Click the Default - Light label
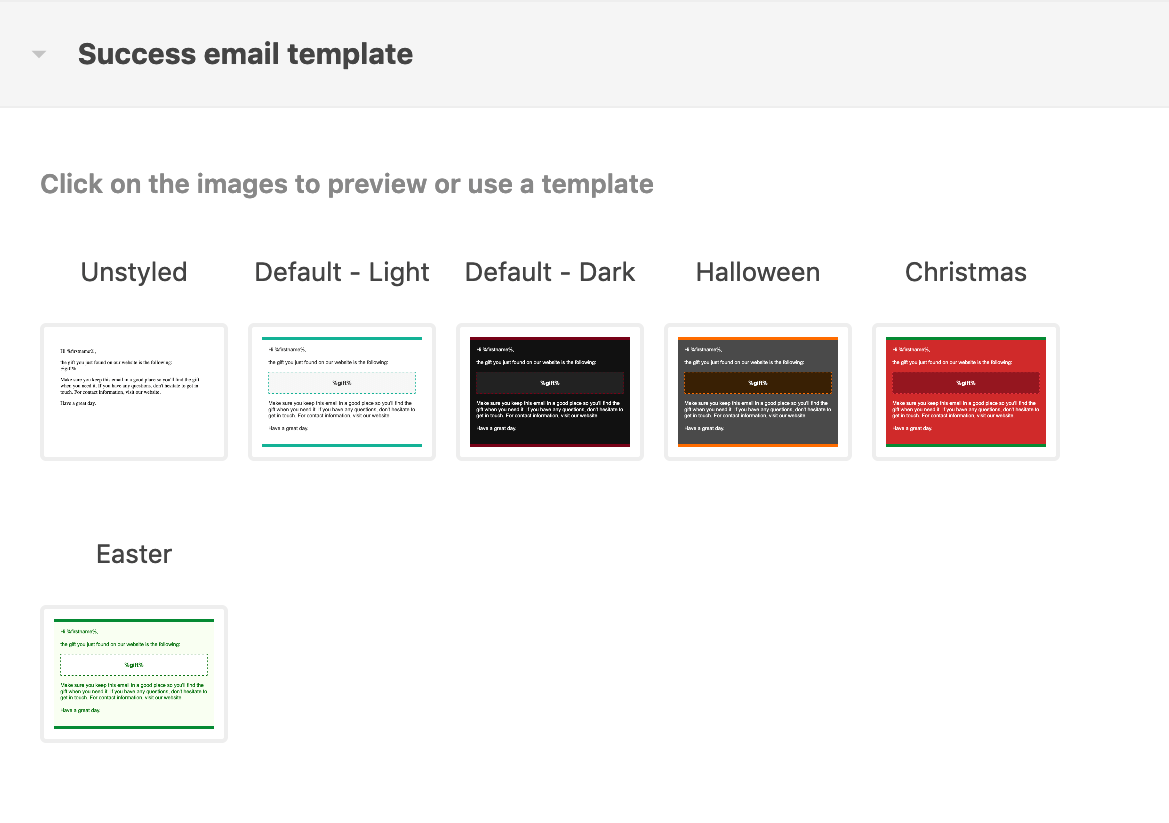This screenshot has height=823, width=1169. (341, 272)
